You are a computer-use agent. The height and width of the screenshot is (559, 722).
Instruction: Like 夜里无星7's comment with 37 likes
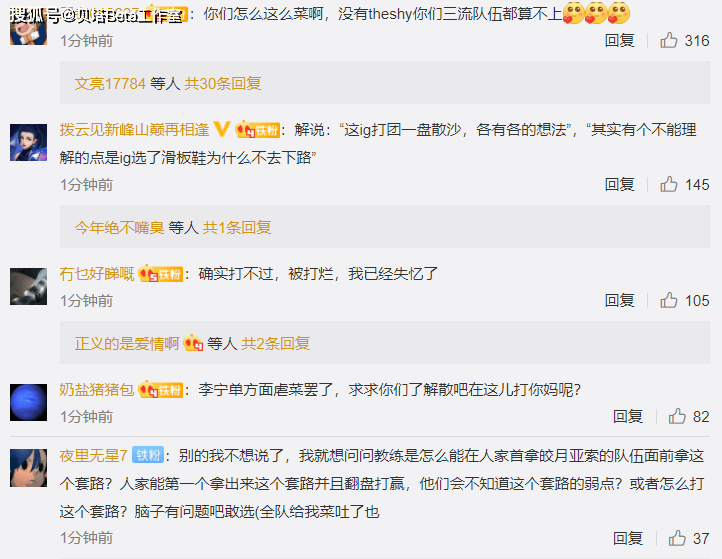point(677,538)
